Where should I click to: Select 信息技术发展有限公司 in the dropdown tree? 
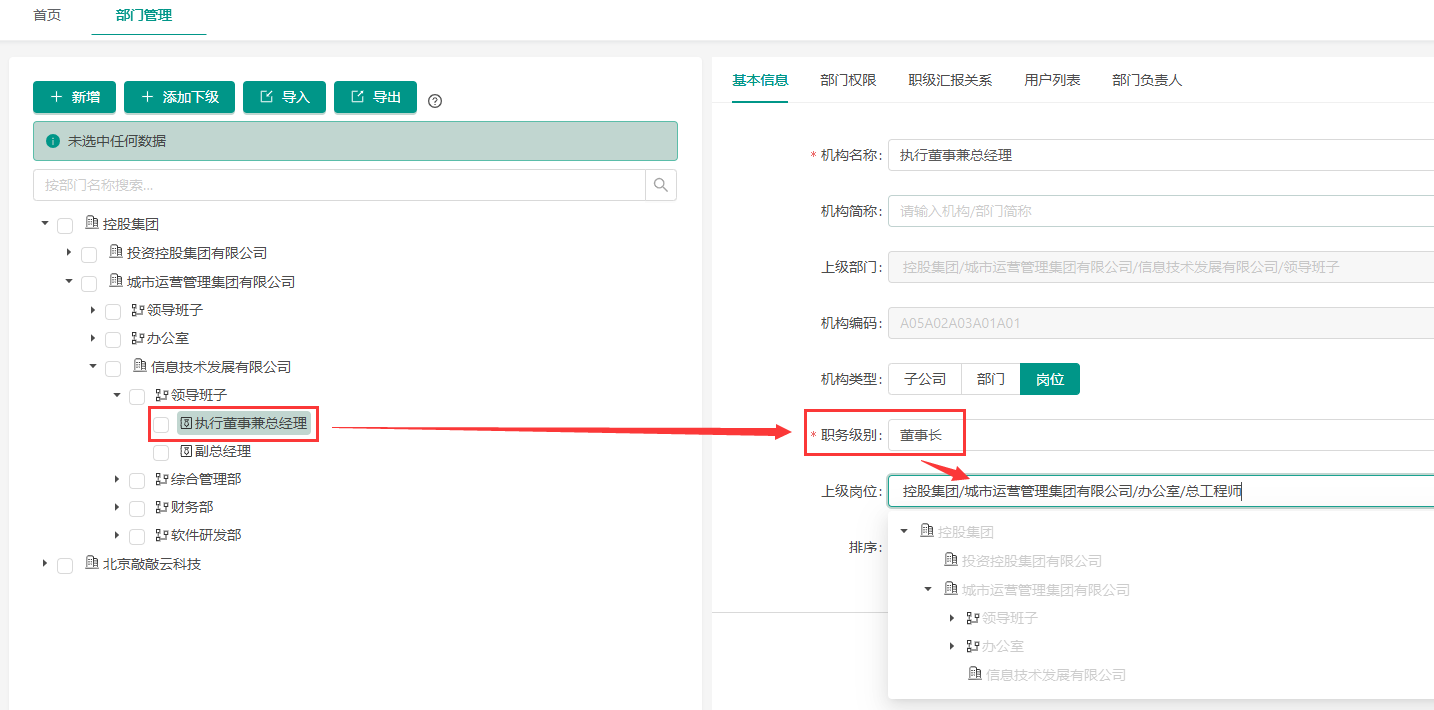point(1056,675)
